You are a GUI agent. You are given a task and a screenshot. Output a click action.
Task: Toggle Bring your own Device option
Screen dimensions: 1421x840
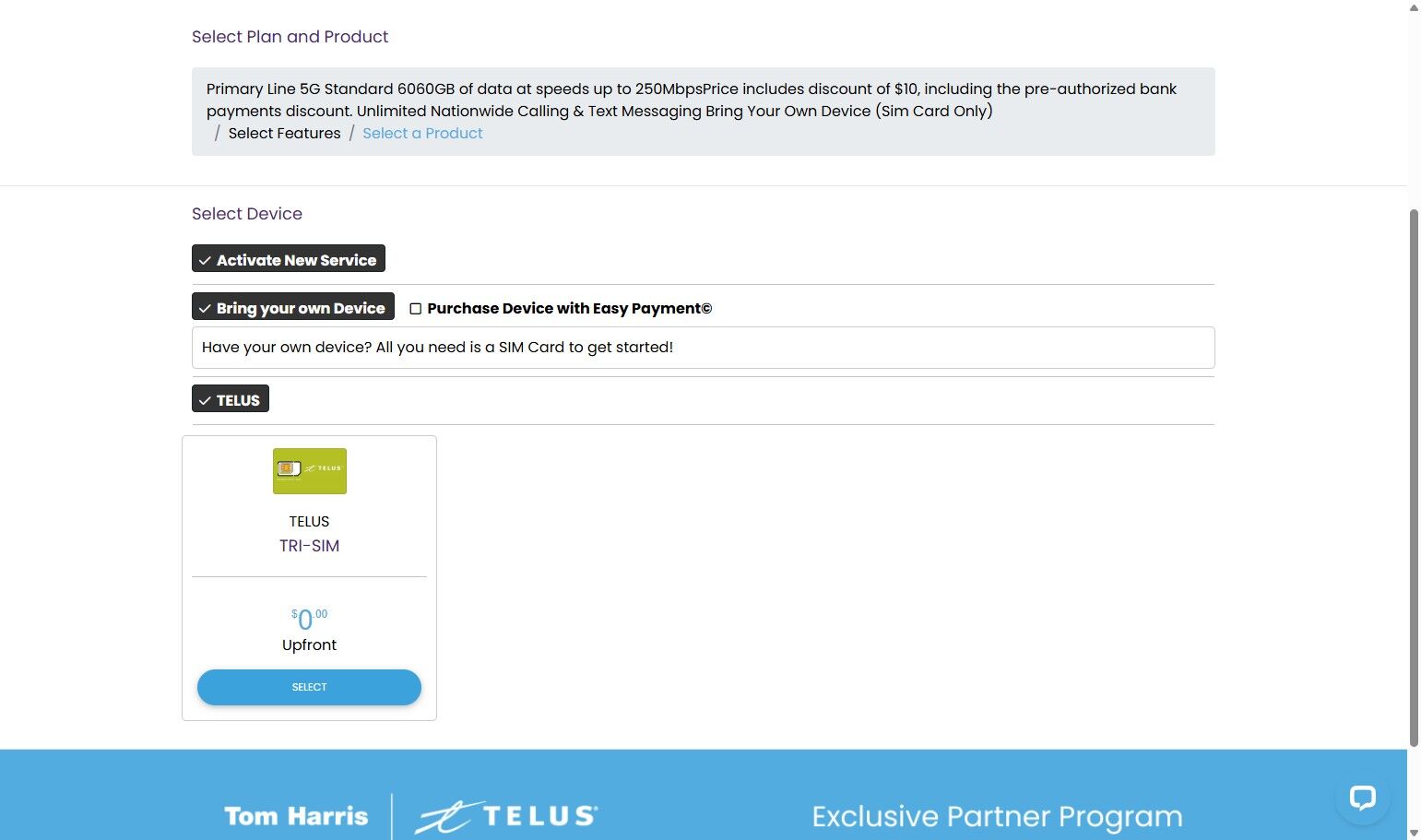click(293, 307)
